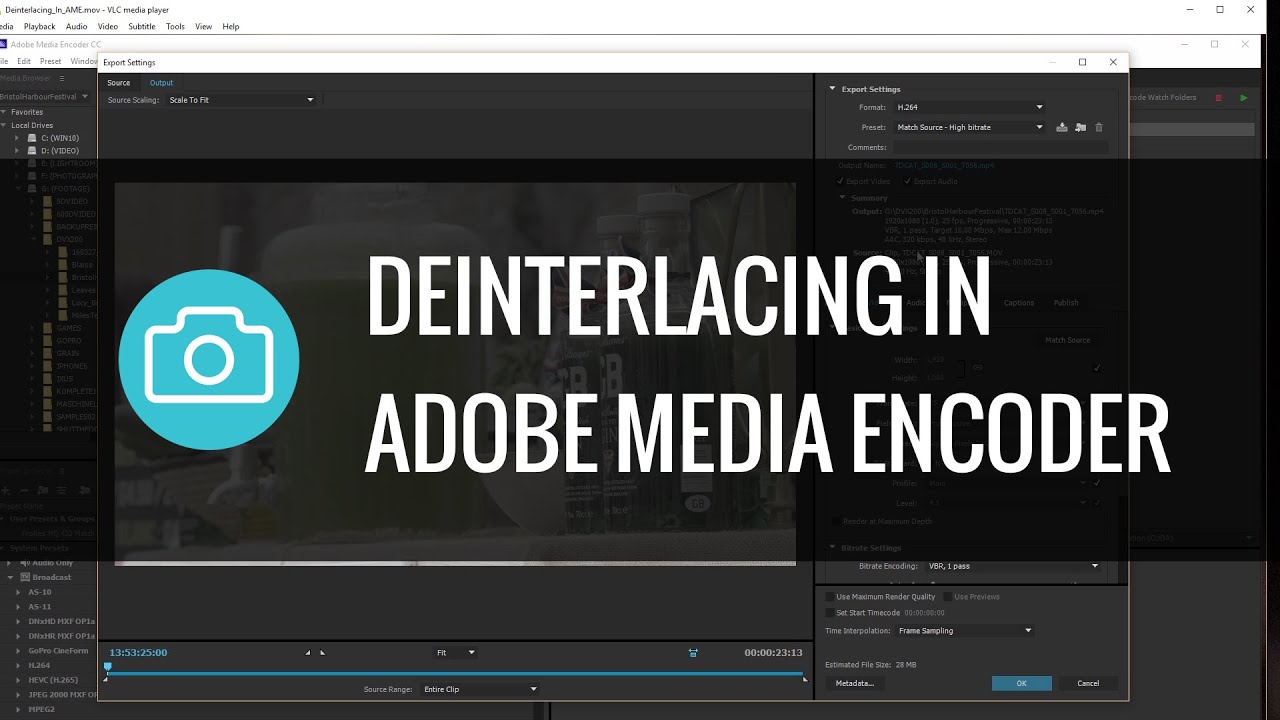Select the C: (WIN10) drive icon
1280x720 pixels.
pyautogui.click(x=32, y=138)
